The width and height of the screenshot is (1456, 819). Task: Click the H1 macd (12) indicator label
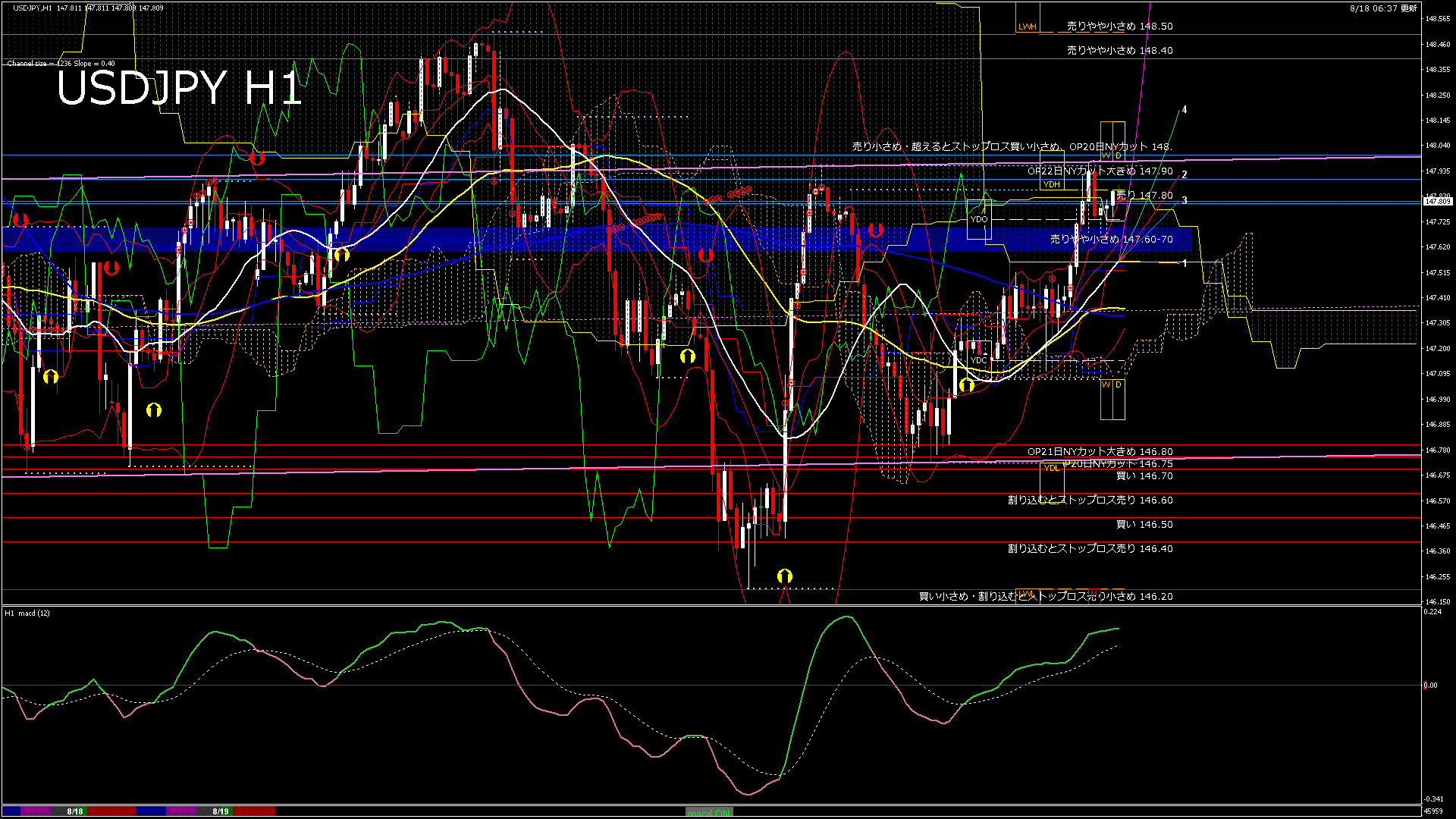[27, 613]
